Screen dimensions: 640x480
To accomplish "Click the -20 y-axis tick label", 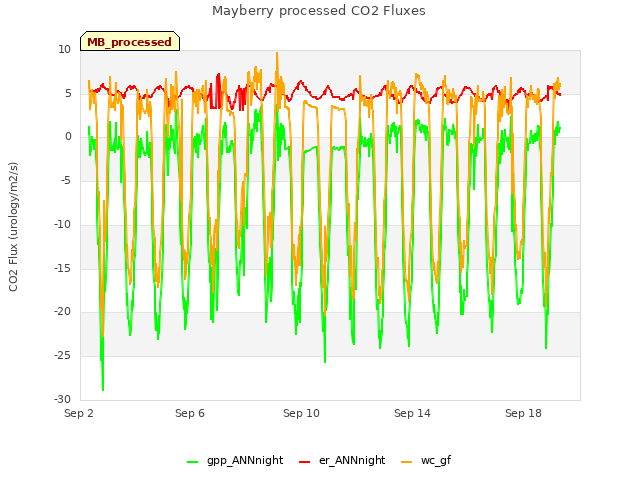I will tap(62, 312).
